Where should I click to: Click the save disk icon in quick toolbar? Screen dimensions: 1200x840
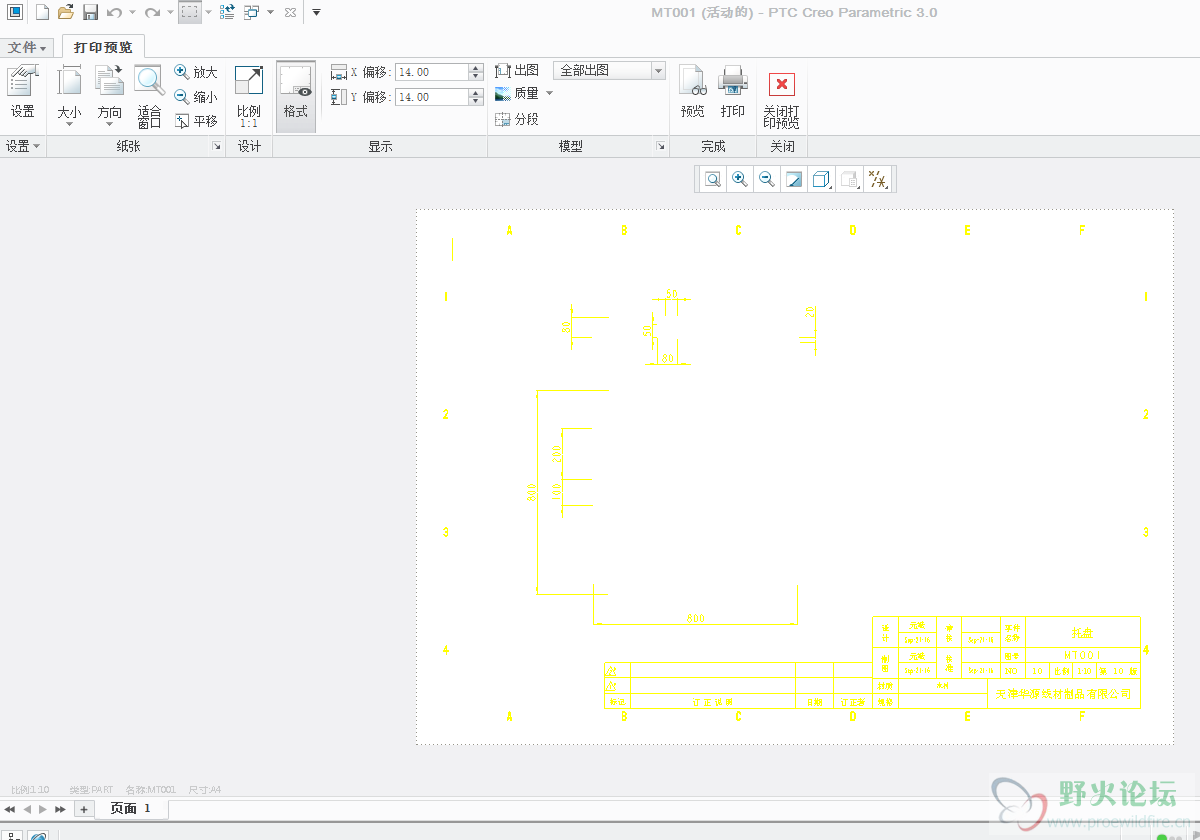pyautogui.click(x=90, y=12)
